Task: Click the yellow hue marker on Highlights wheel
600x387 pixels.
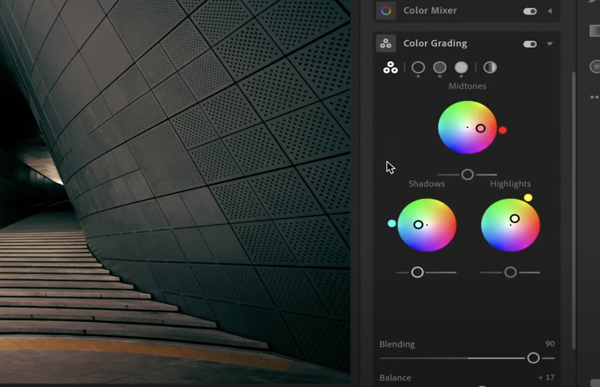Action: (x=528, y=198)
